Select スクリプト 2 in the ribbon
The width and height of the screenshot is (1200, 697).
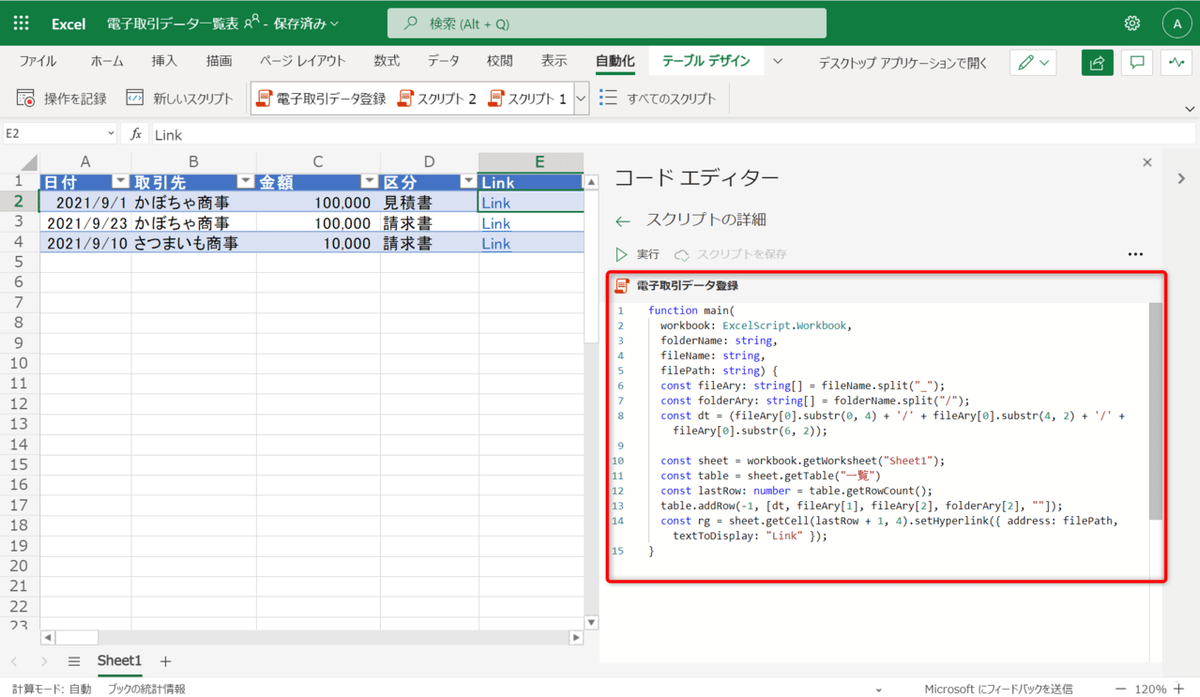pos(437,98)
